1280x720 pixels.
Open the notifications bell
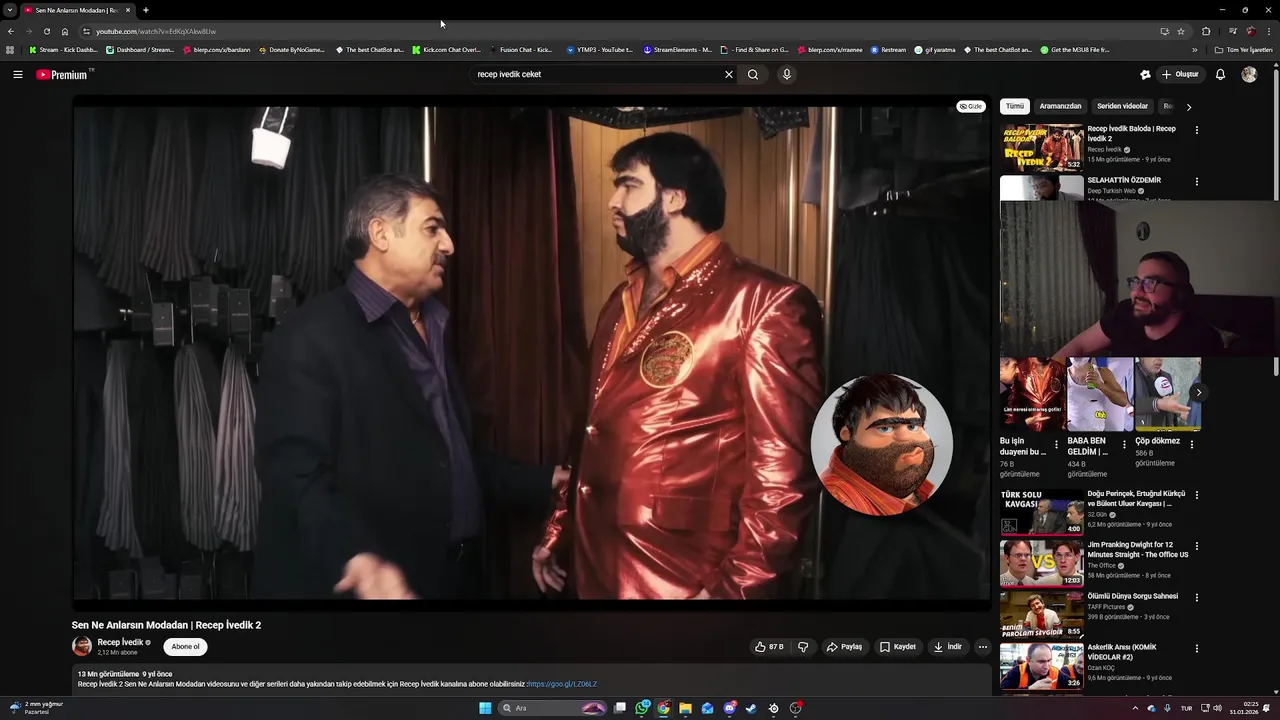click(x=1220, y=74)
